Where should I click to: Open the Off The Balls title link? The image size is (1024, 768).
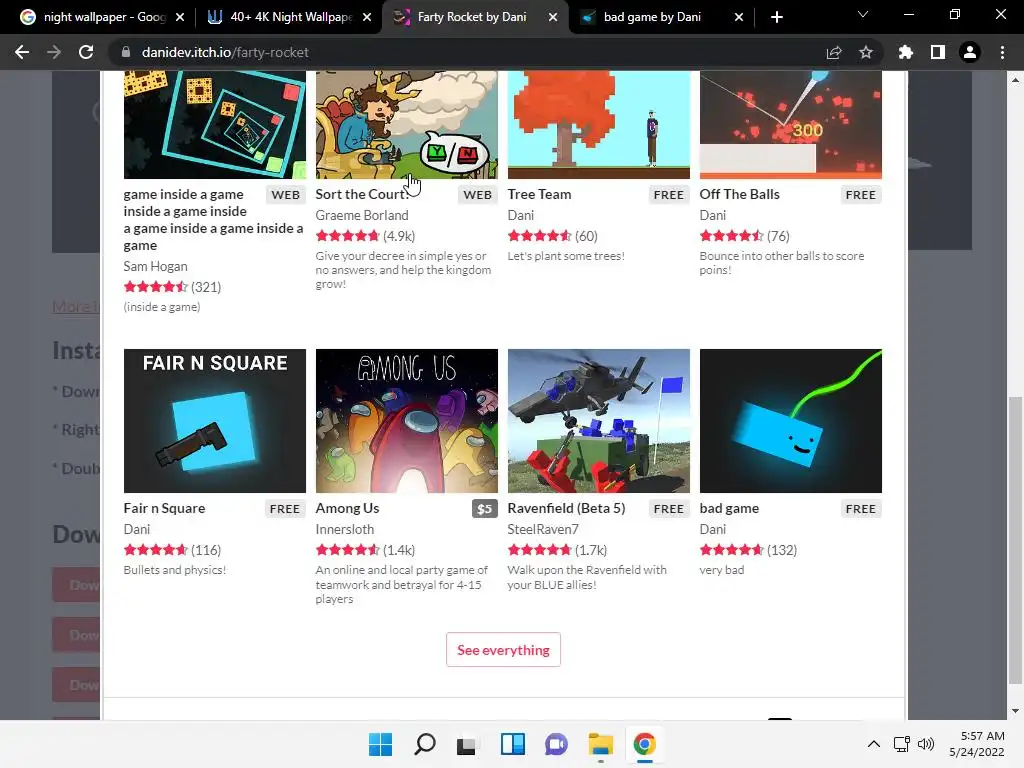pyautogui.click(x=739, y=194)
